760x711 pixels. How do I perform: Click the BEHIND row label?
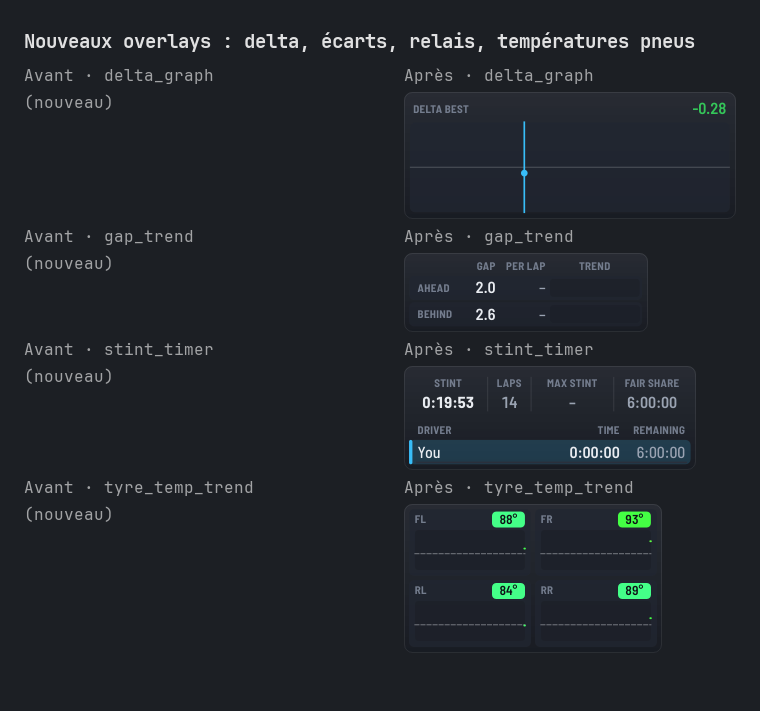point(434,315)
